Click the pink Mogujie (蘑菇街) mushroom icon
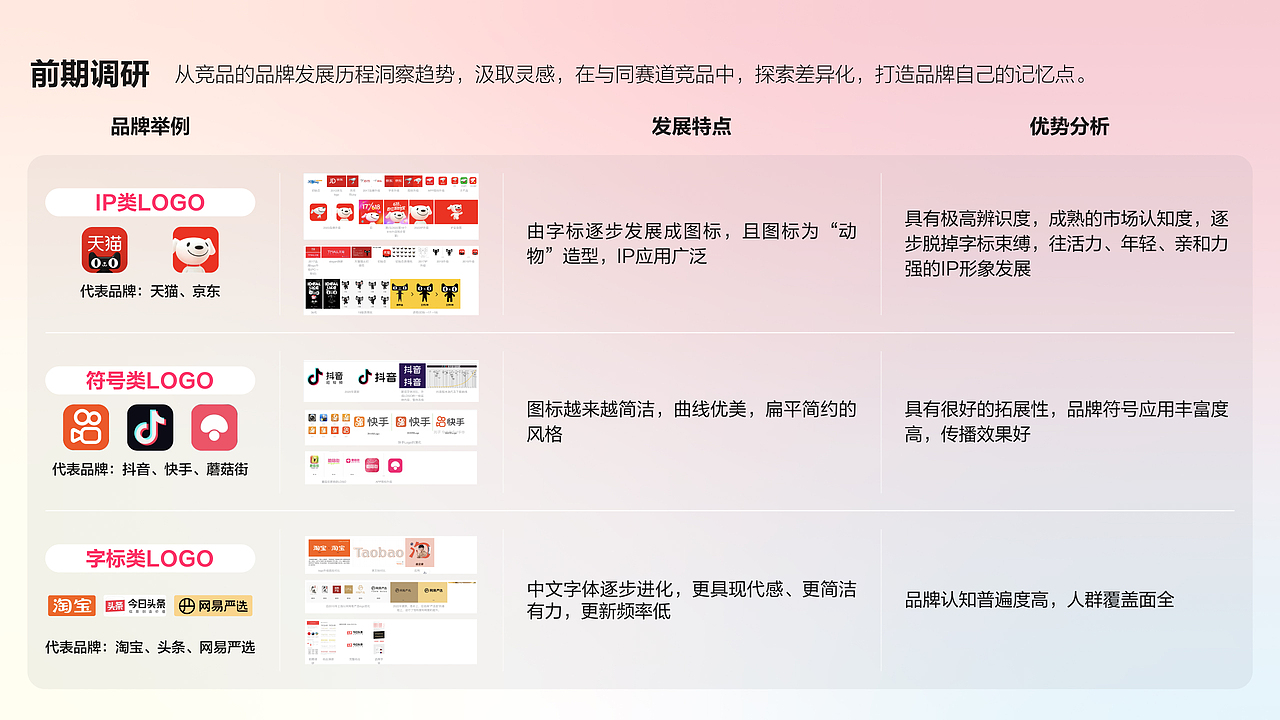1280x720 pixels. click(x=214, y=428)
